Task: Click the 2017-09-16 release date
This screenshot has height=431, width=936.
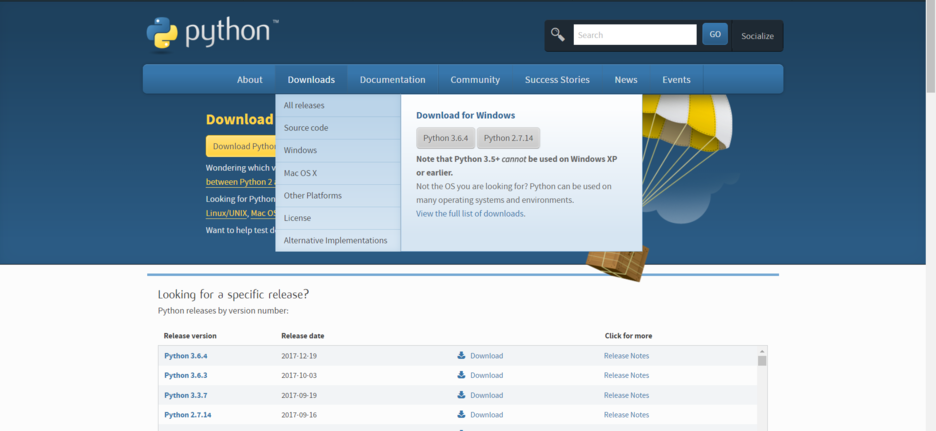Action: (x=299, y=415)
